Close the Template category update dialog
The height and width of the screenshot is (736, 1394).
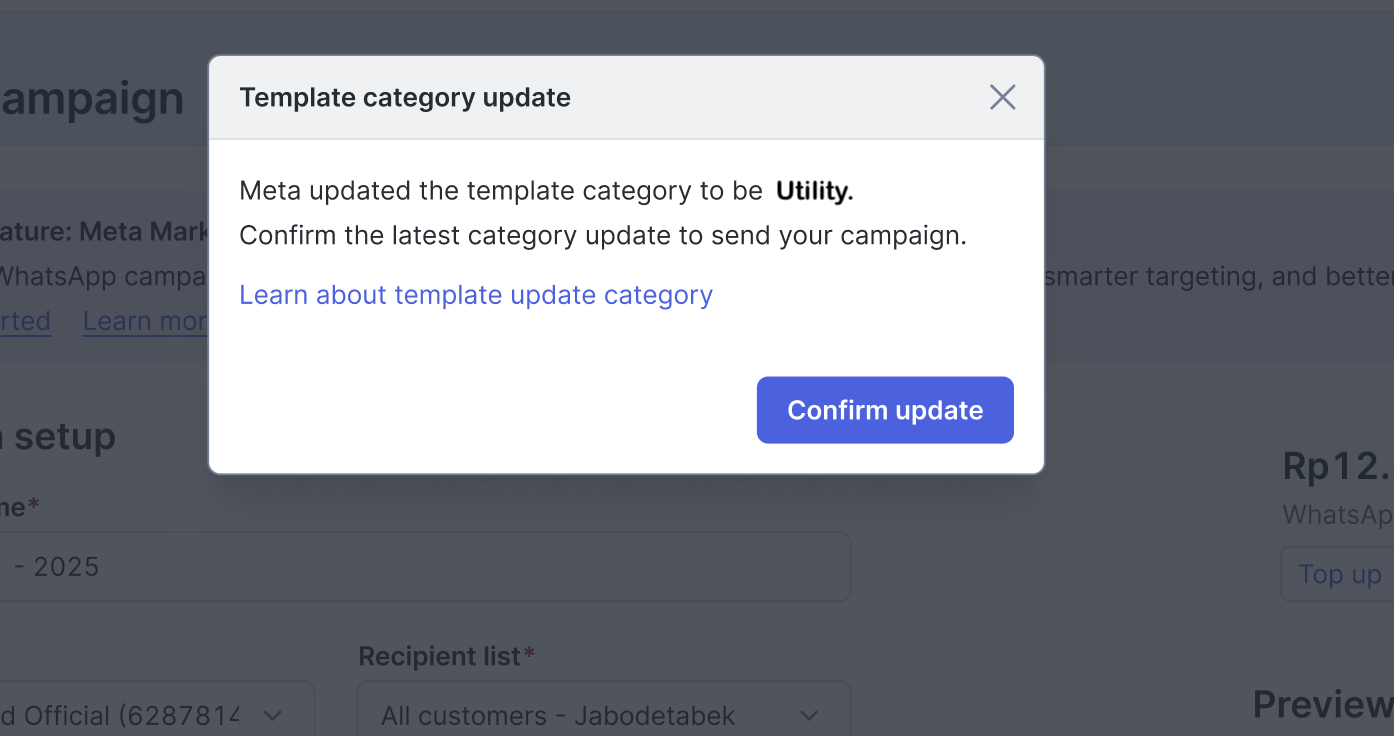[1002, 97]
